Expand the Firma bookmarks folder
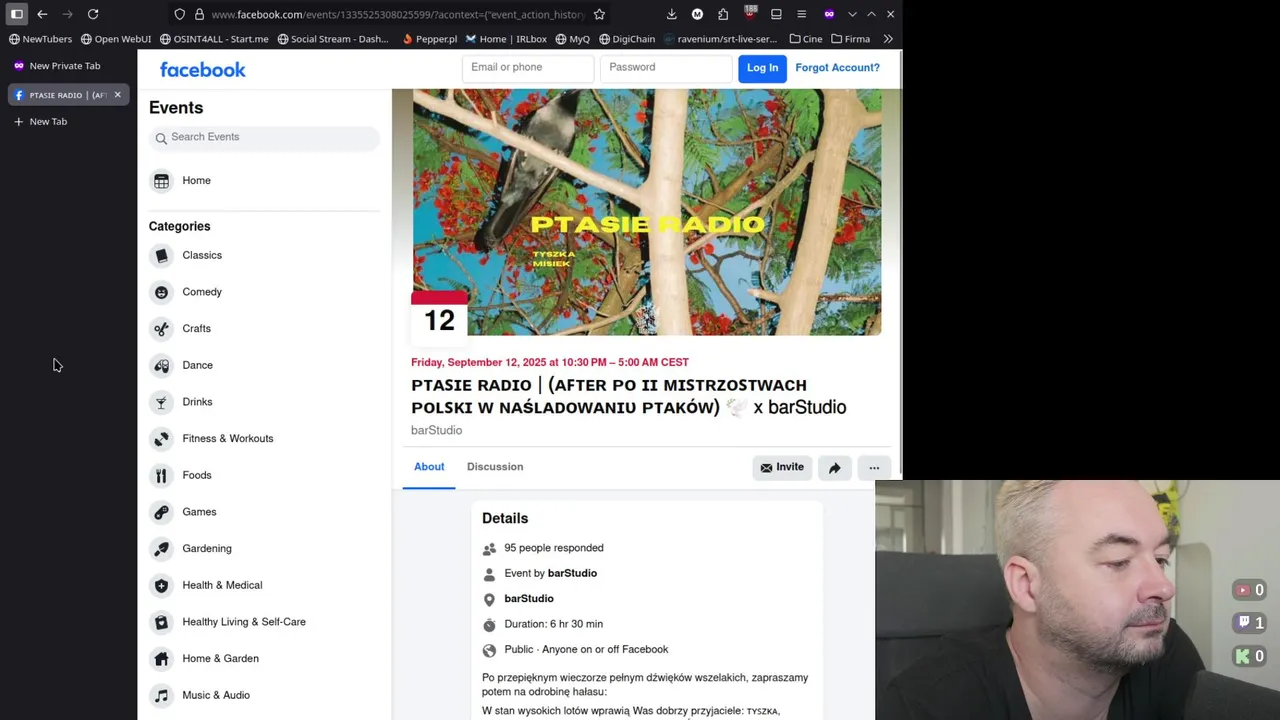1280x720 pixels. 850,39
